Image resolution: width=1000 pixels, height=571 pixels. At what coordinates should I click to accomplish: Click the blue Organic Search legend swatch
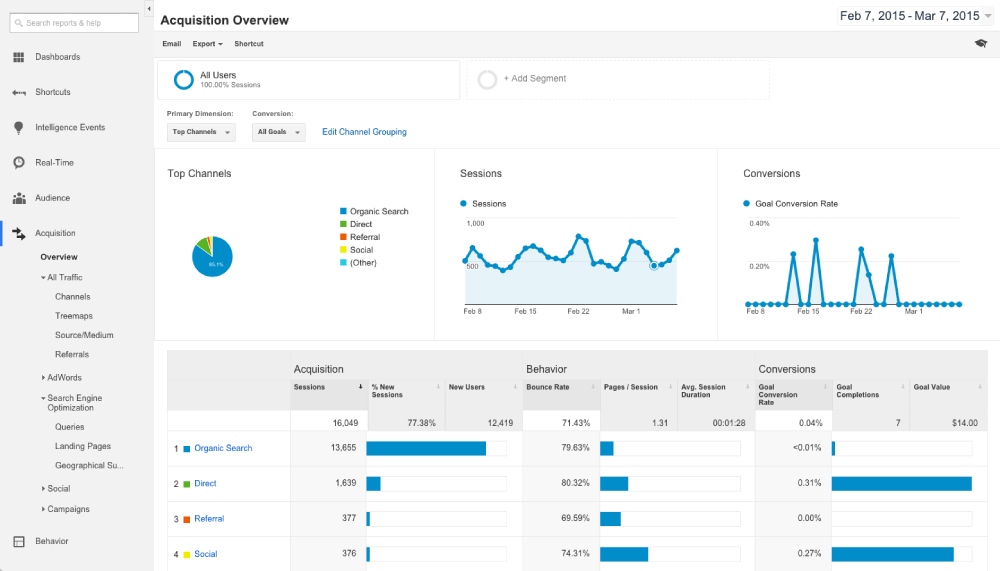(343, 211)
